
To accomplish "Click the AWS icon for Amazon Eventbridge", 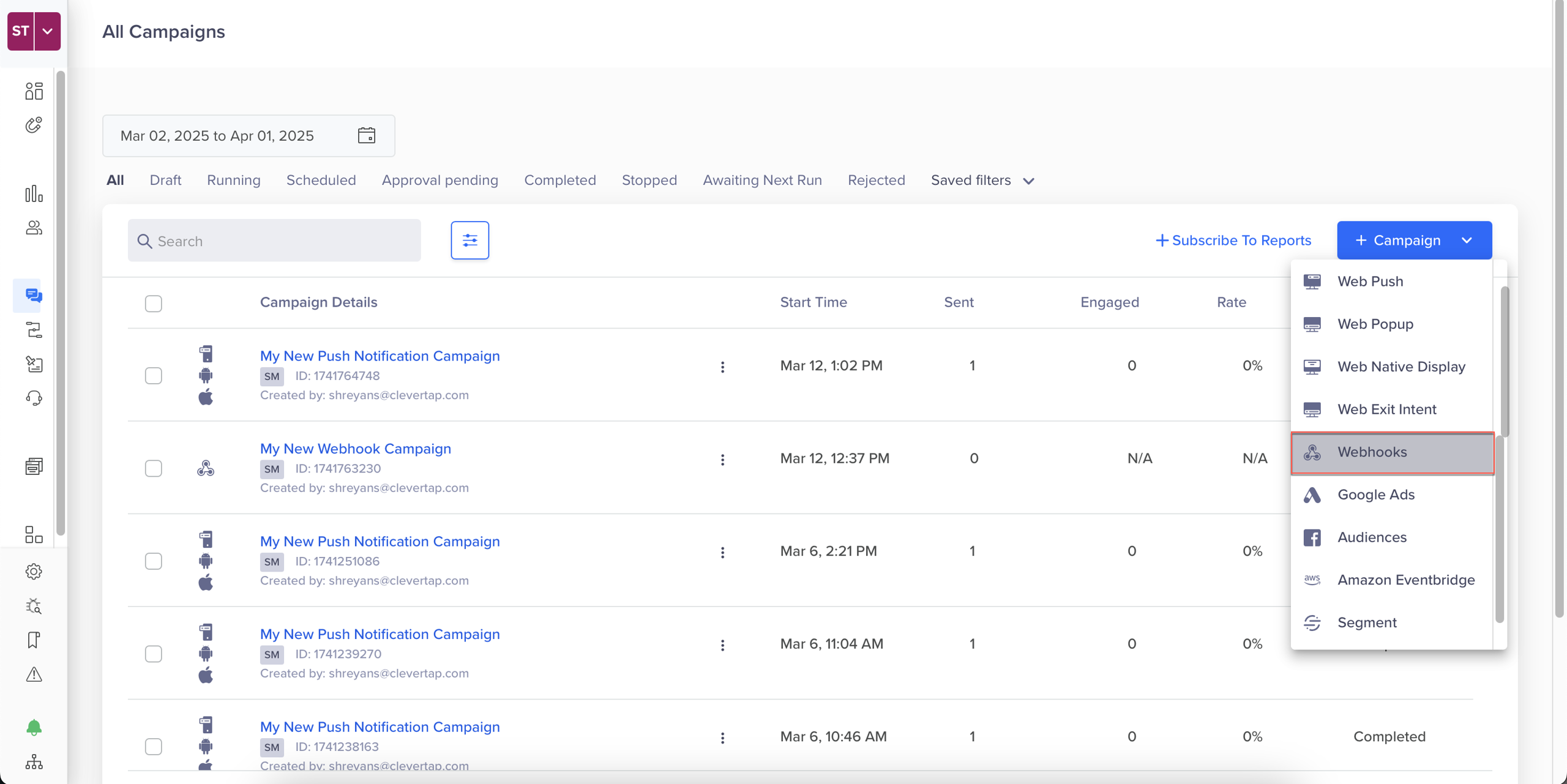I will click(1312, 580).
